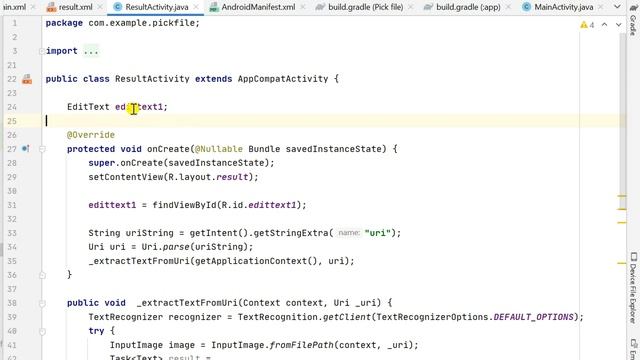This screenshot has width=640, height=360.
Task: Close the AndroidManifest.xml tab
Action: 302,7
